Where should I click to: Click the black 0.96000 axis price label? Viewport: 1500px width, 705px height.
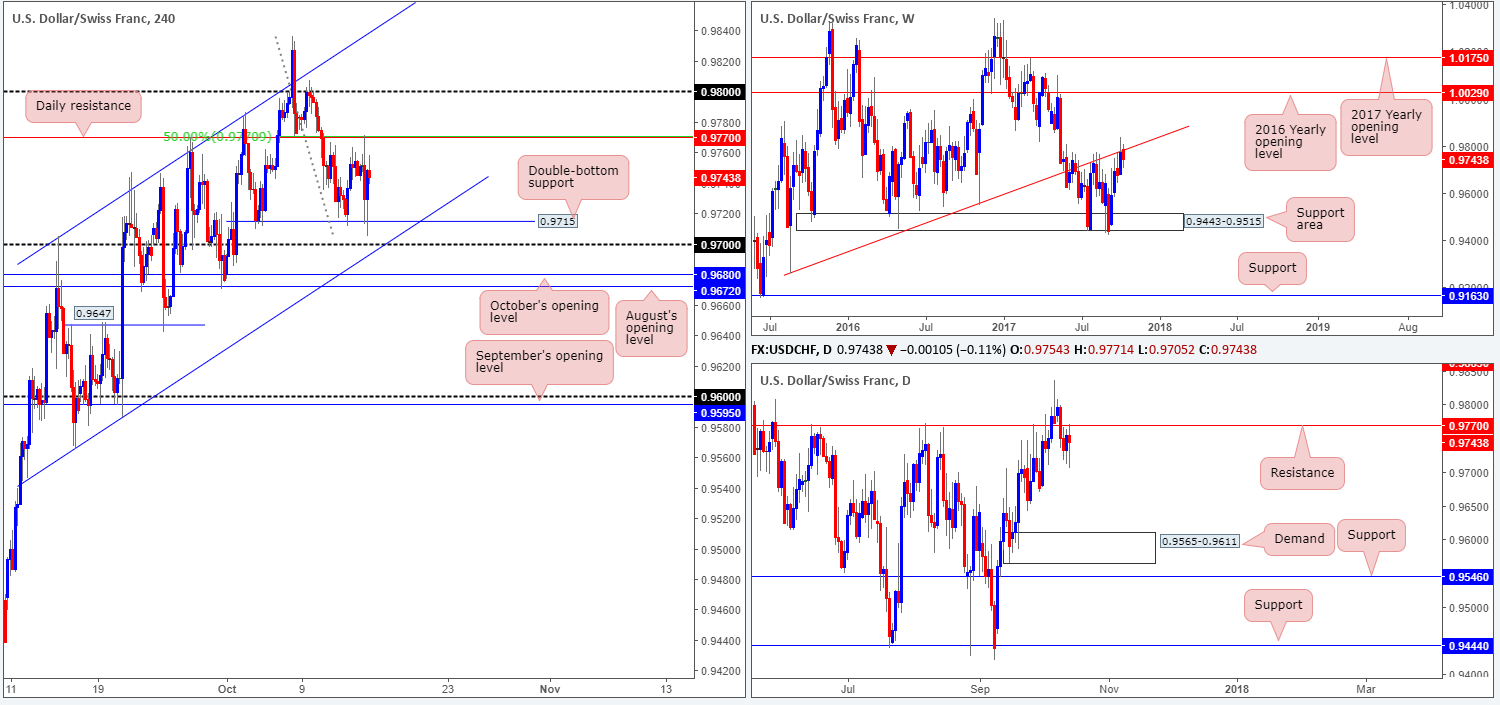(718, 396)
